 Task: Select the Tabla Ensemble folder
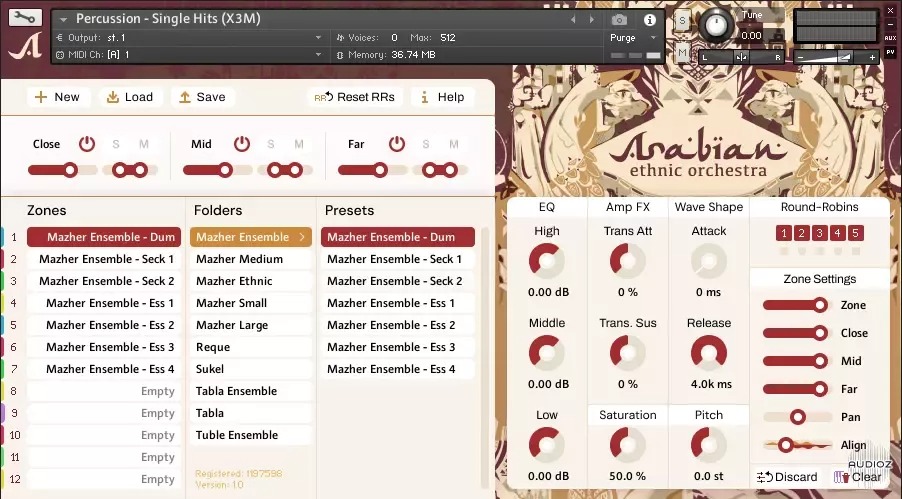(251, 391)
